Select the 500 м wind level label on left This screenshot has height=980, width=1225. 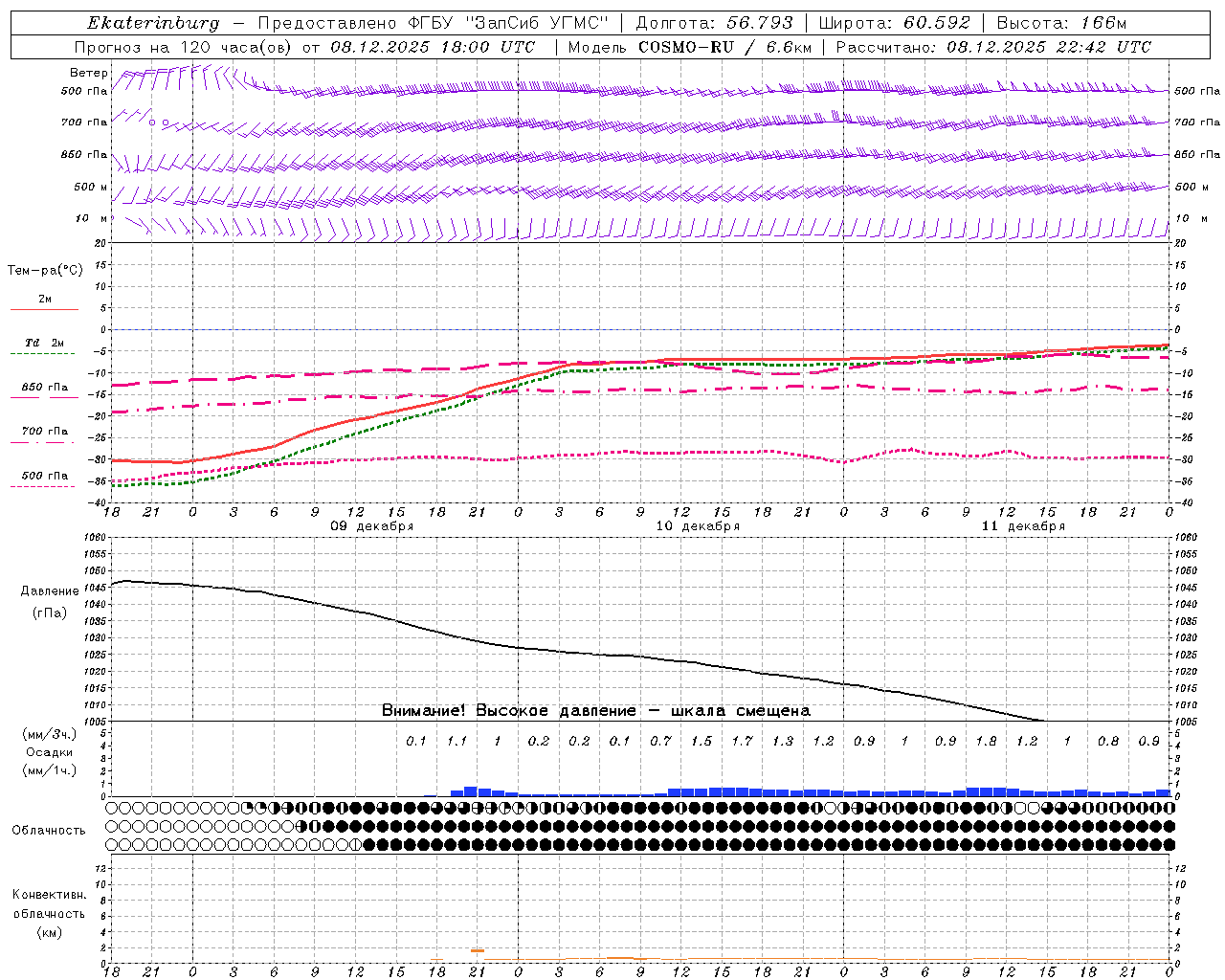(x=92, y=187)
